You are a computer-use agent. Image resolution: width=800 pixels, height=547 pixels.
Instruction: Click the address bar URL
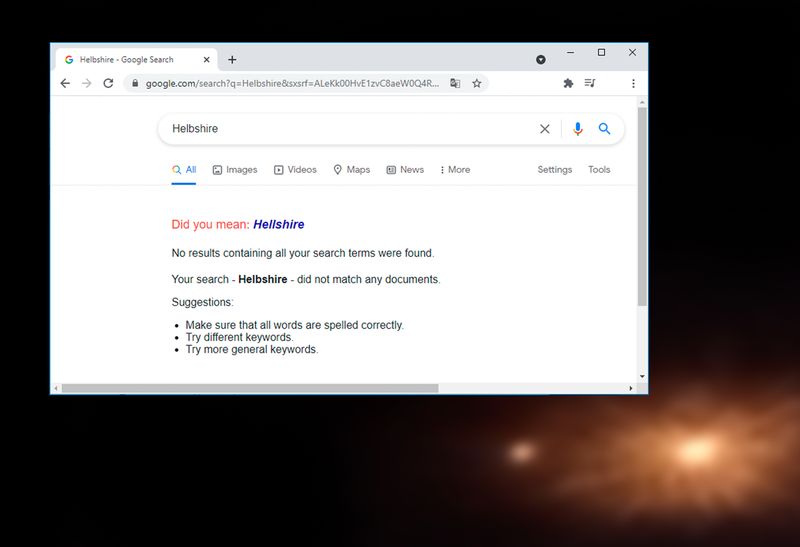point(292,83)
